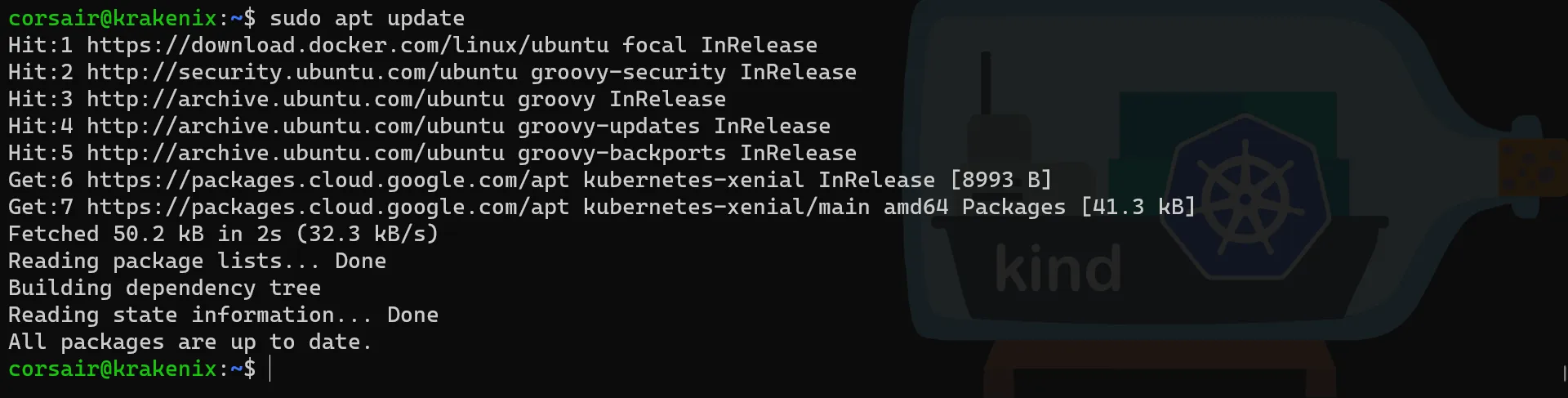Click the [41.3 kB] size text
The height and width of the screenshot is (398, 1568).
pos(1138,207)
